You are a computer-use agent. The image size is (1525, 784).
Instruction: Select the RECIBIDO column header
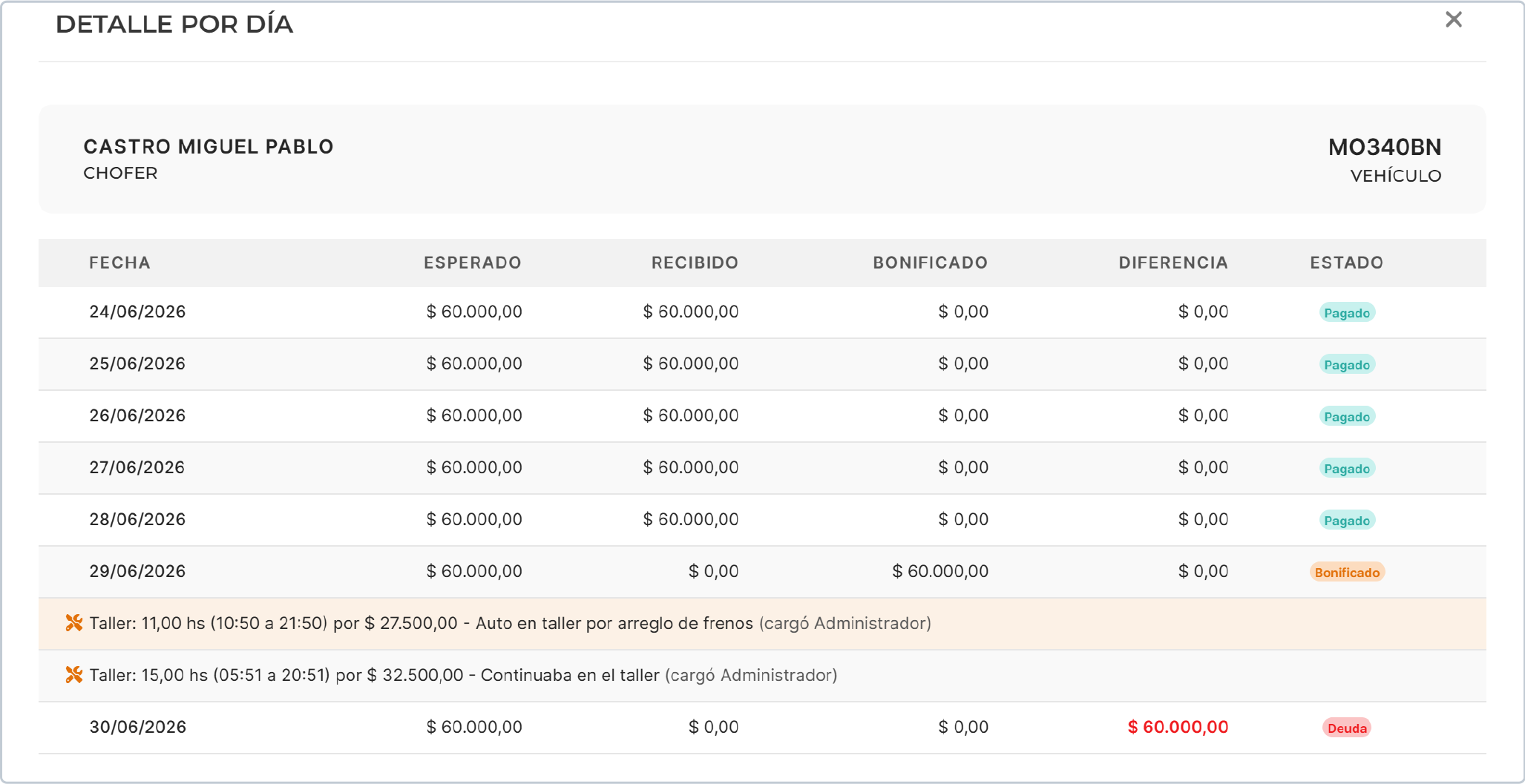click(695, 263)
